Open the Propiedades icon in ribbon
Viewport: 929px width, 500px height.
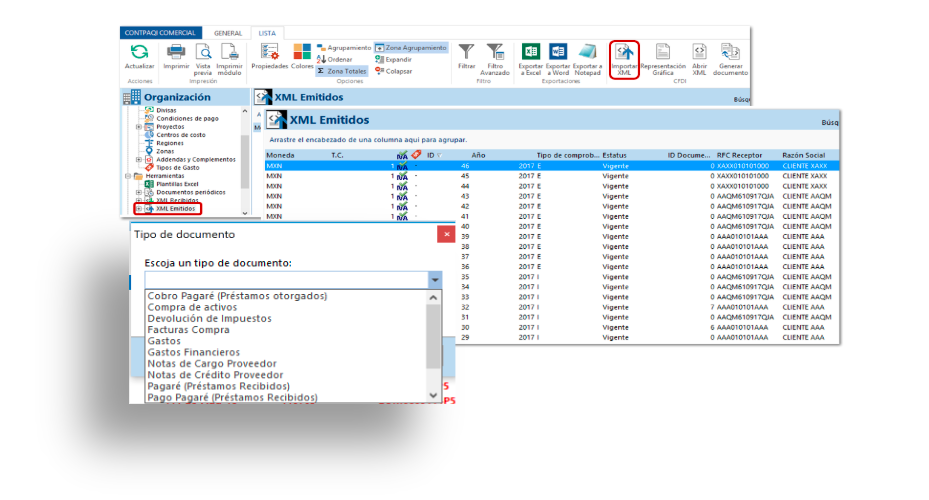pos(269,51)
